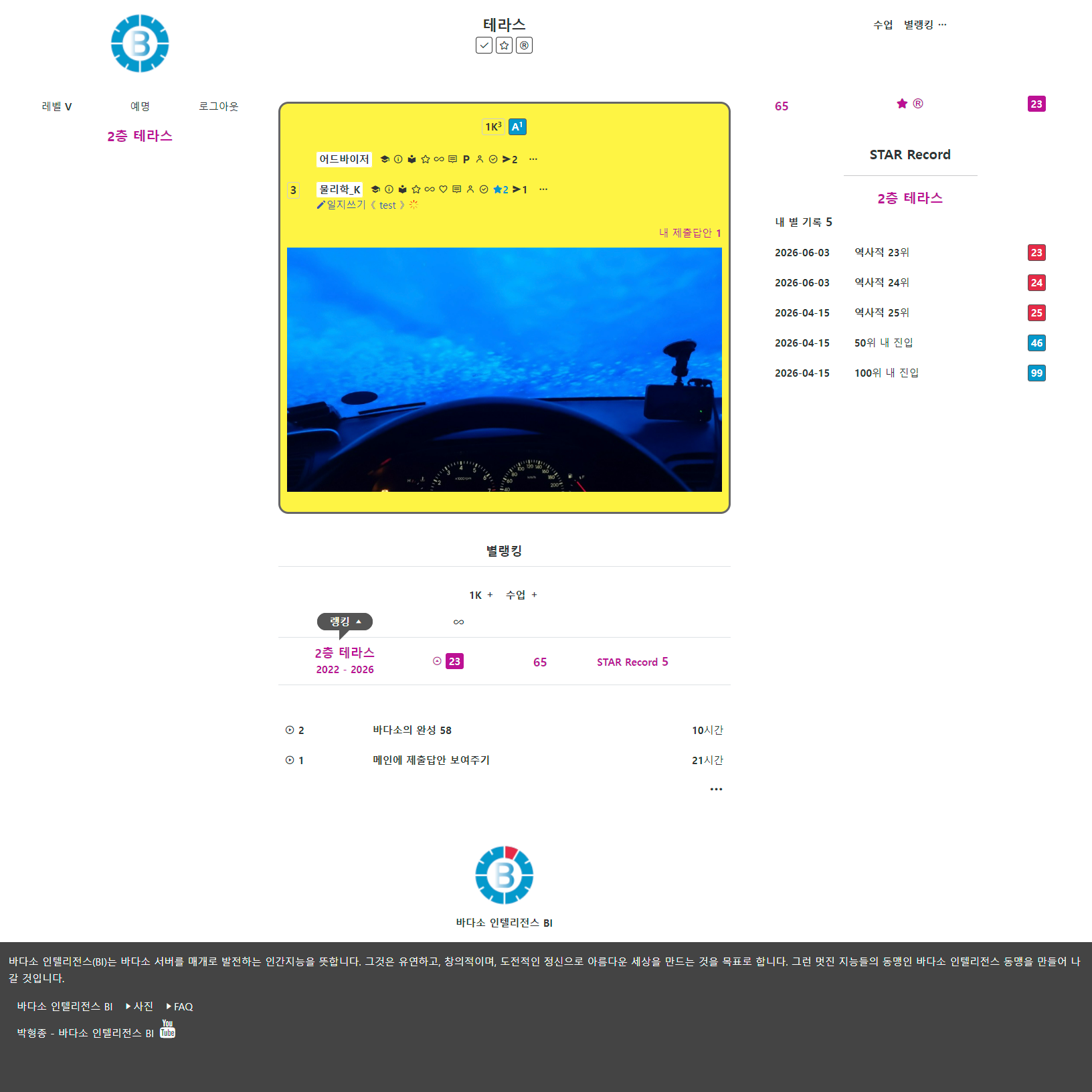Open the 수업 menu in top right

coord(883,25)
